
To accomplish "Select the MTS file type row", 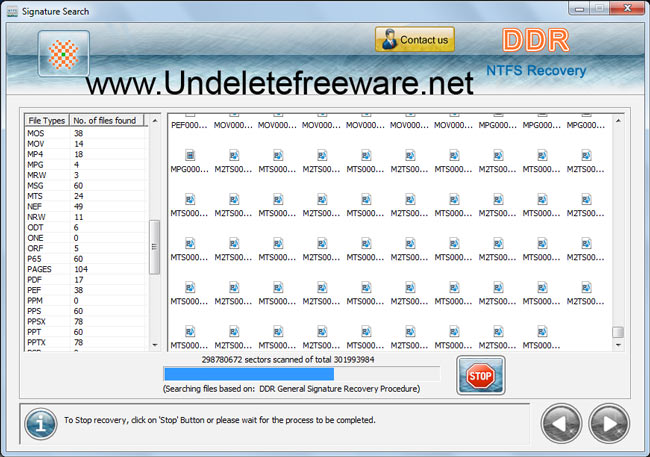I will (86, 196).
